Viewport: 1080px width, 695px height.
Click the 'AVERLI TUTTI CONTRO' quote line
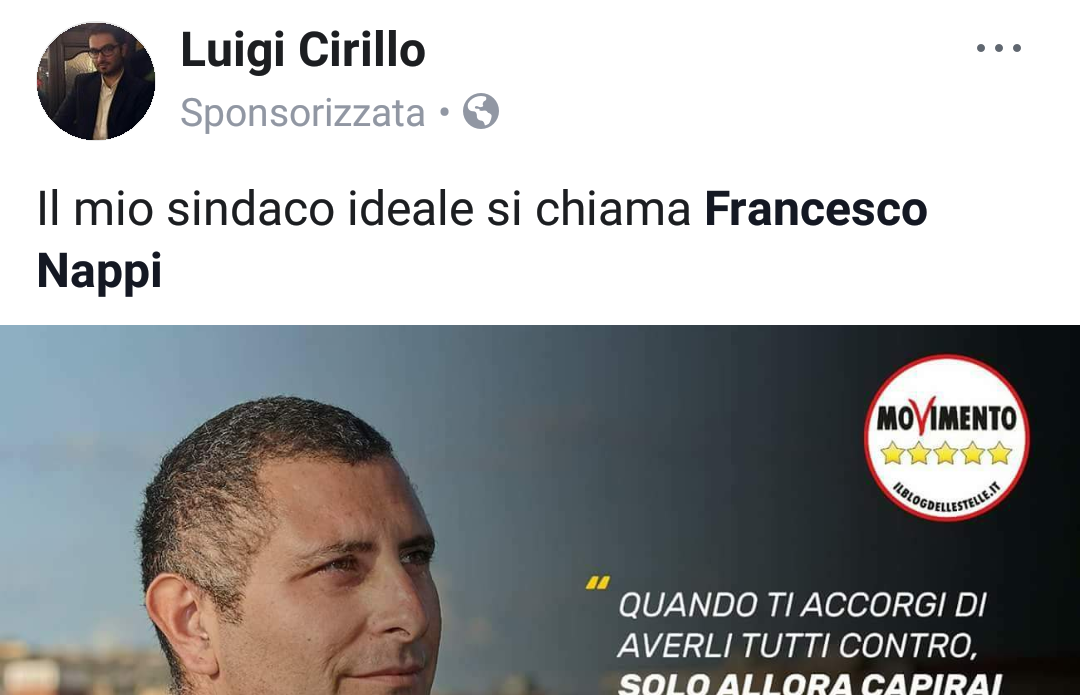click(x=797, y=646)
